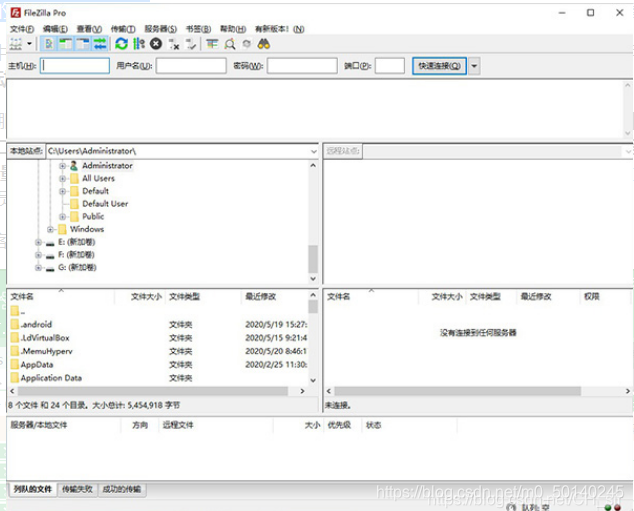Screen dimensions: 634x511
Task: Toggle the directory comparison icon
Action: pos(230,44)
